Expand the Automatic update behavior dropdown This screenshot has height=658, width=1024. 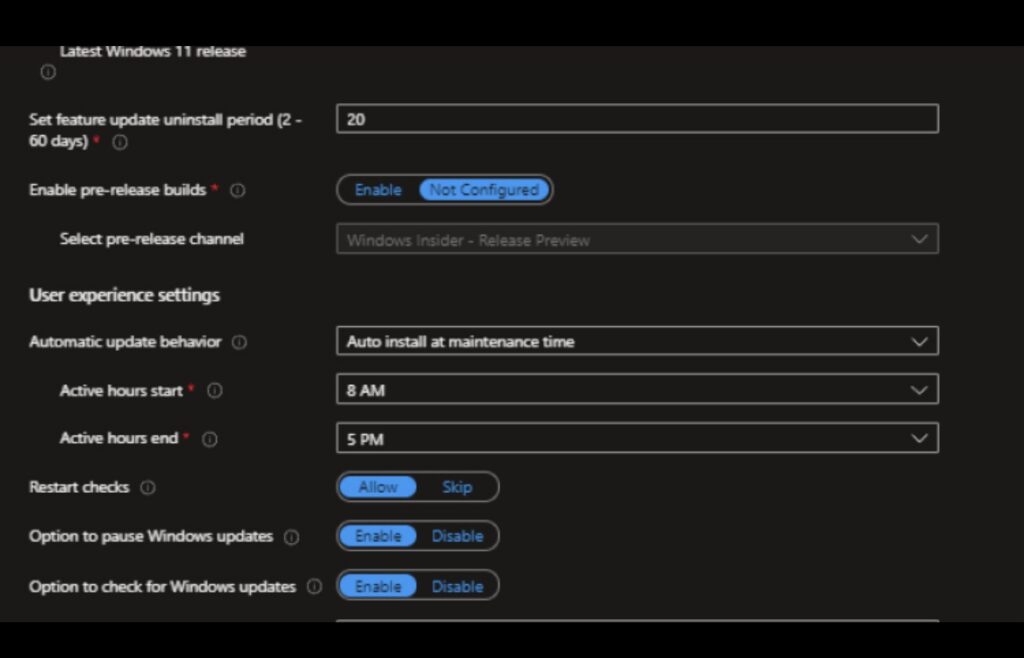click(637, 342)
